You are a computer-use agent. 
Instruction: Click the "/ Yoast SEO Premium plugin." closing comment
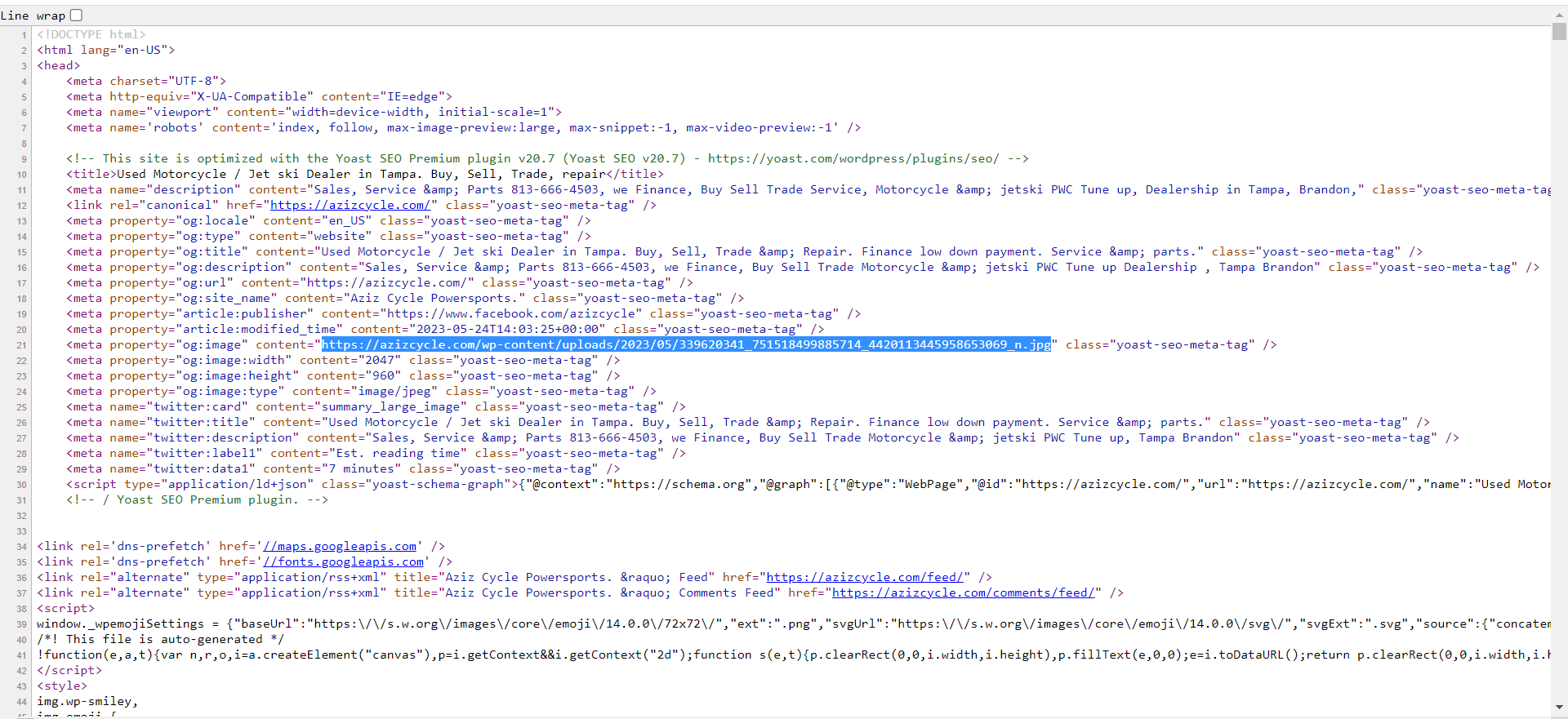[197, 499]
